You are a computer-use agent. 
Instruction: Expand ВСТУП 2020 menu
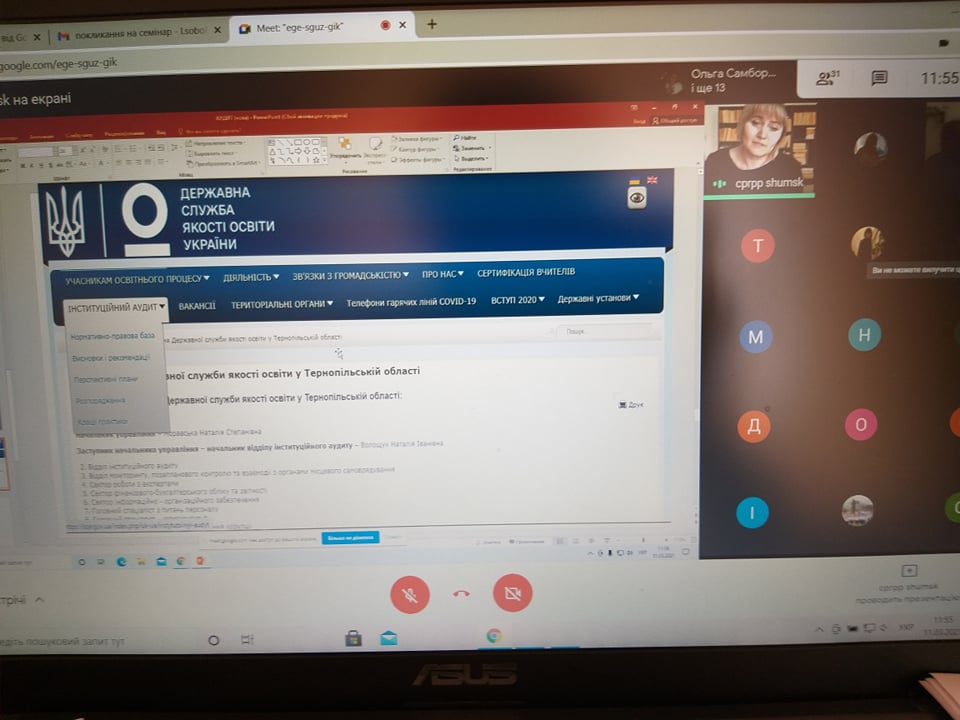click(x=517, y=300)
